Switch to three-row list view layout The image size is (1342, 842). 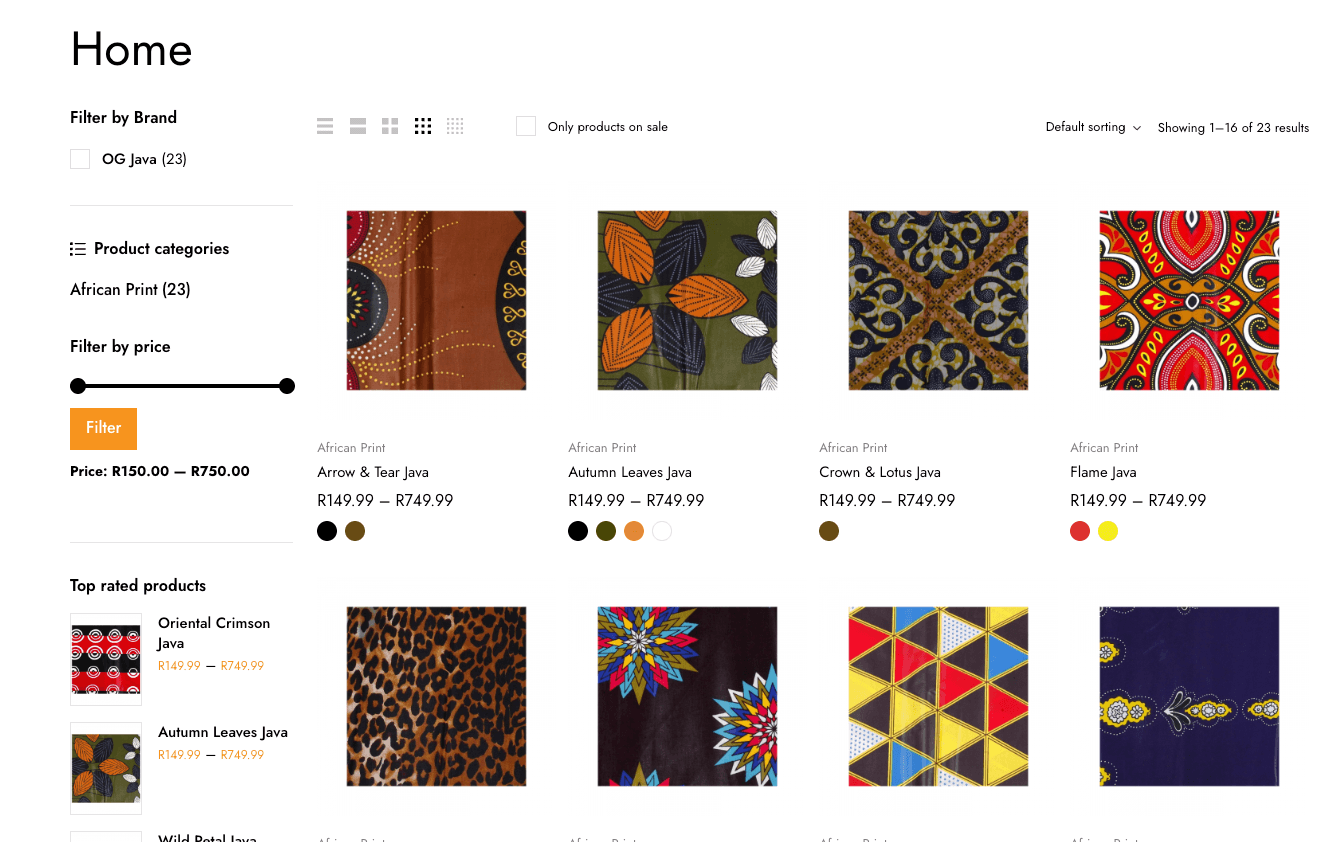pos(325,126)
